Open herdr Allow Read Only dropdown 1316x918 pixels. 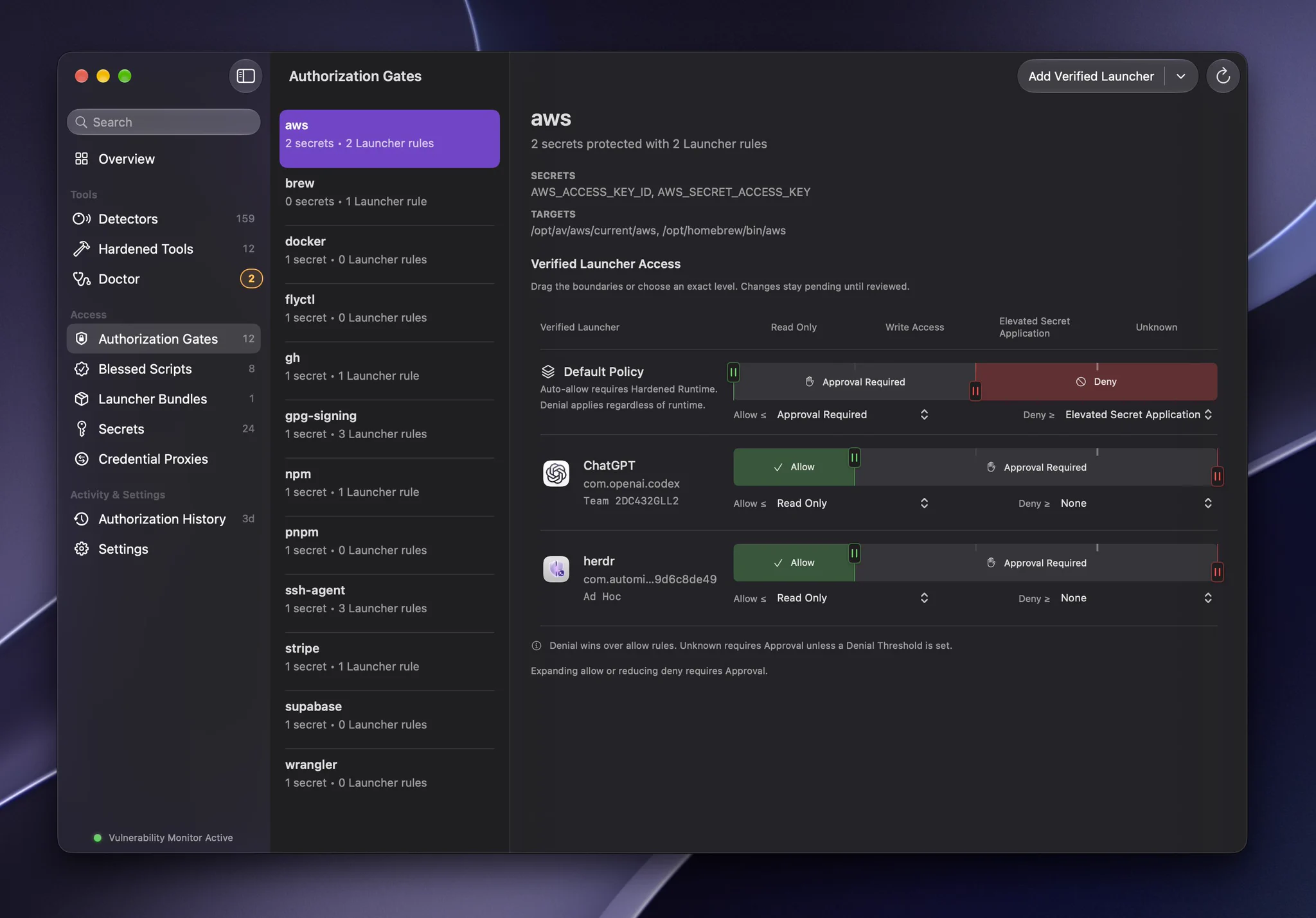tap(852, 598)
